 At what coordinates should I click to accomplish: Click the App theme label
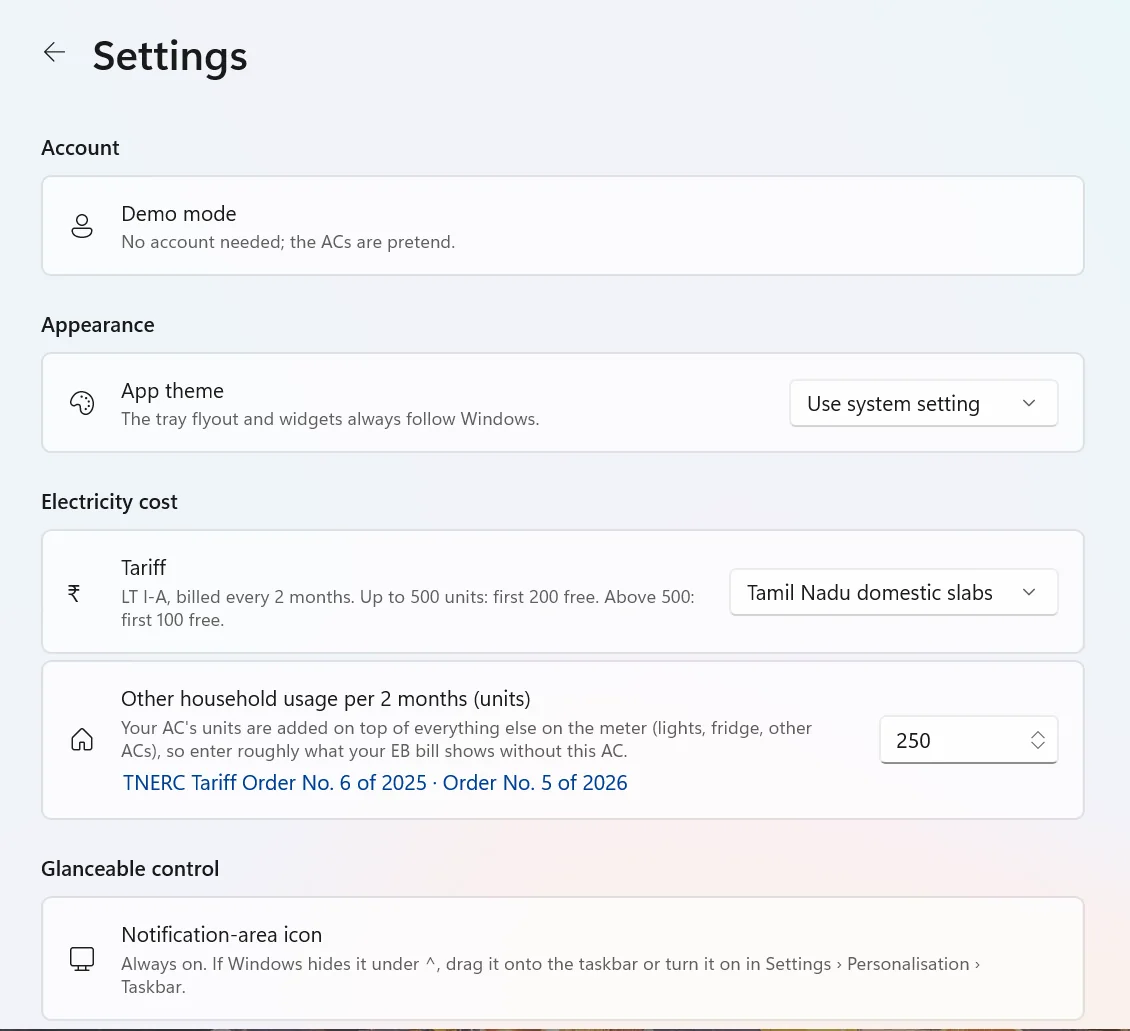172,390
